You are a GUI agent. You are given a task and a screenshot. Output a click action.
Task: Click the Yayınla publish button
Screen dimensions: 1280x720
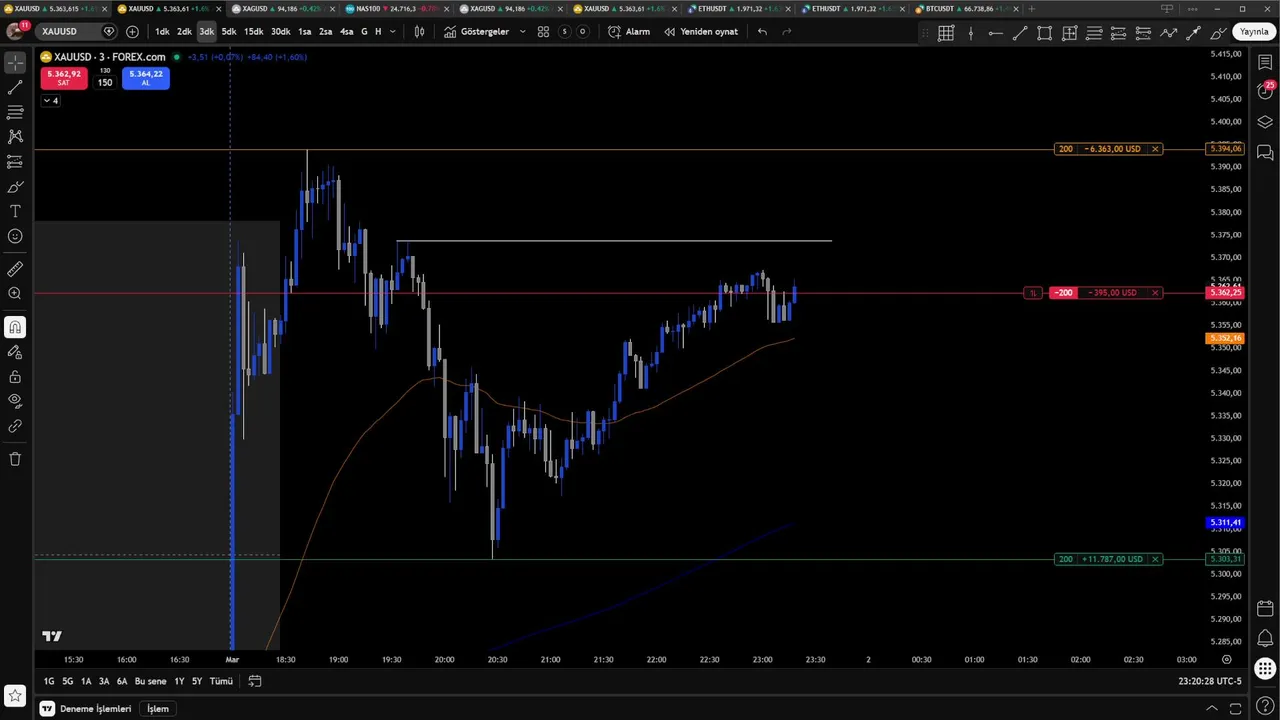coord(1254,32)
